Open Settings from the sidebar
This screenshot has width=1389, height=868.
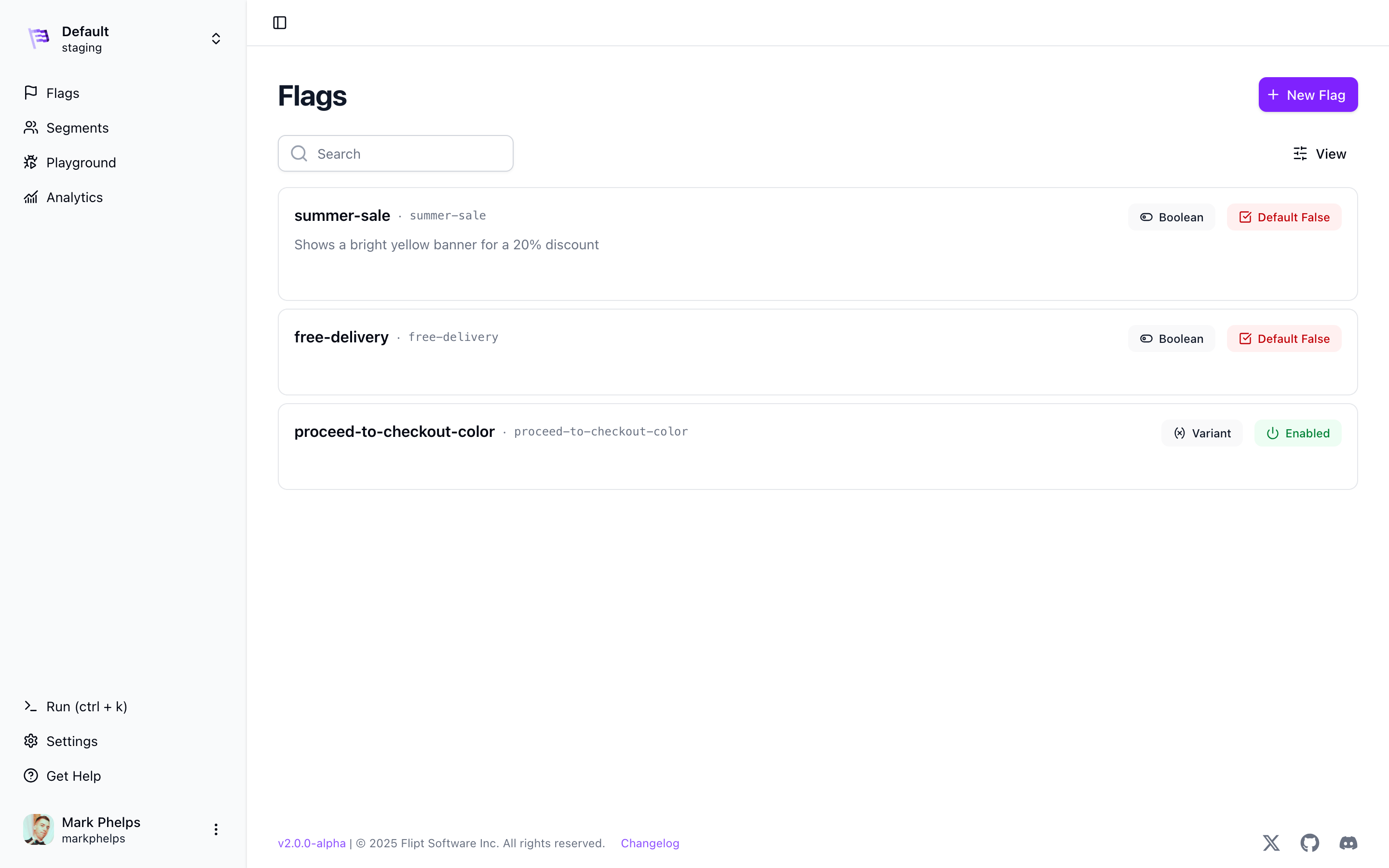pos(72,741)
